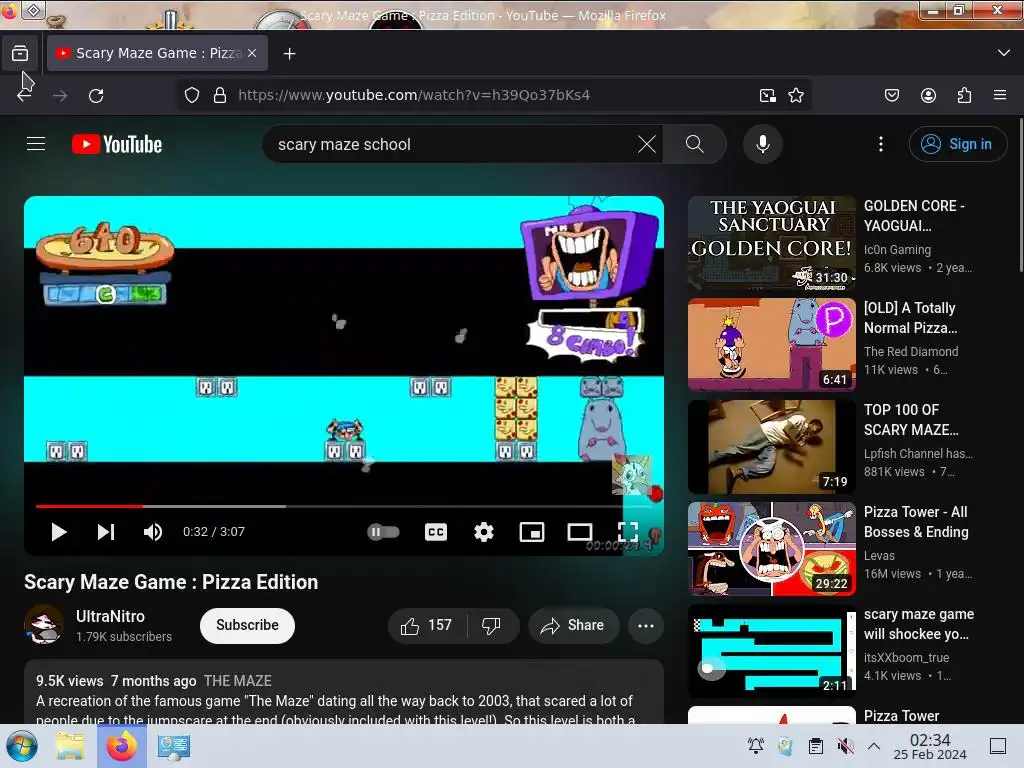Click the clipboard tray icon
The image size is (1024, 768).
coord(816,745)
